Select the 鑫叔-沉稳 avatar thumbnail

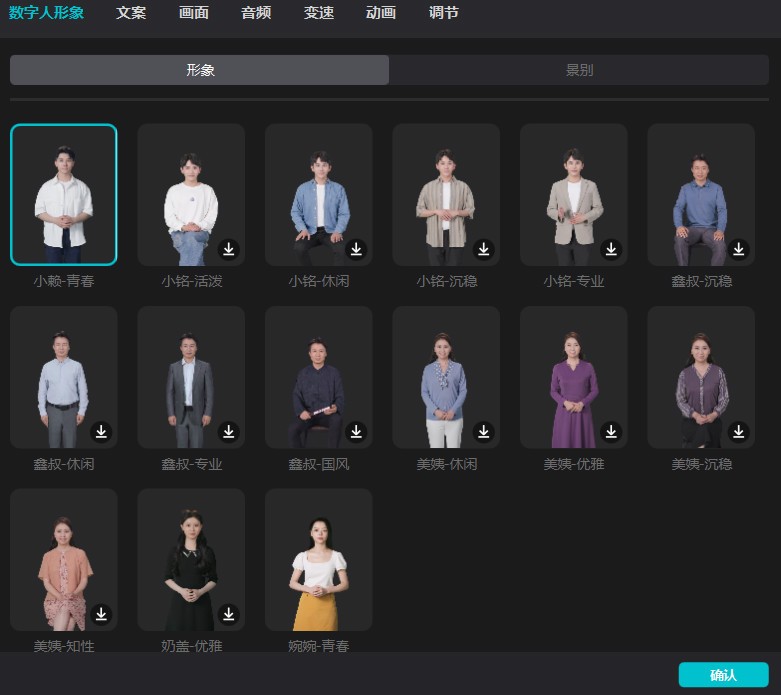click(701, 194)
